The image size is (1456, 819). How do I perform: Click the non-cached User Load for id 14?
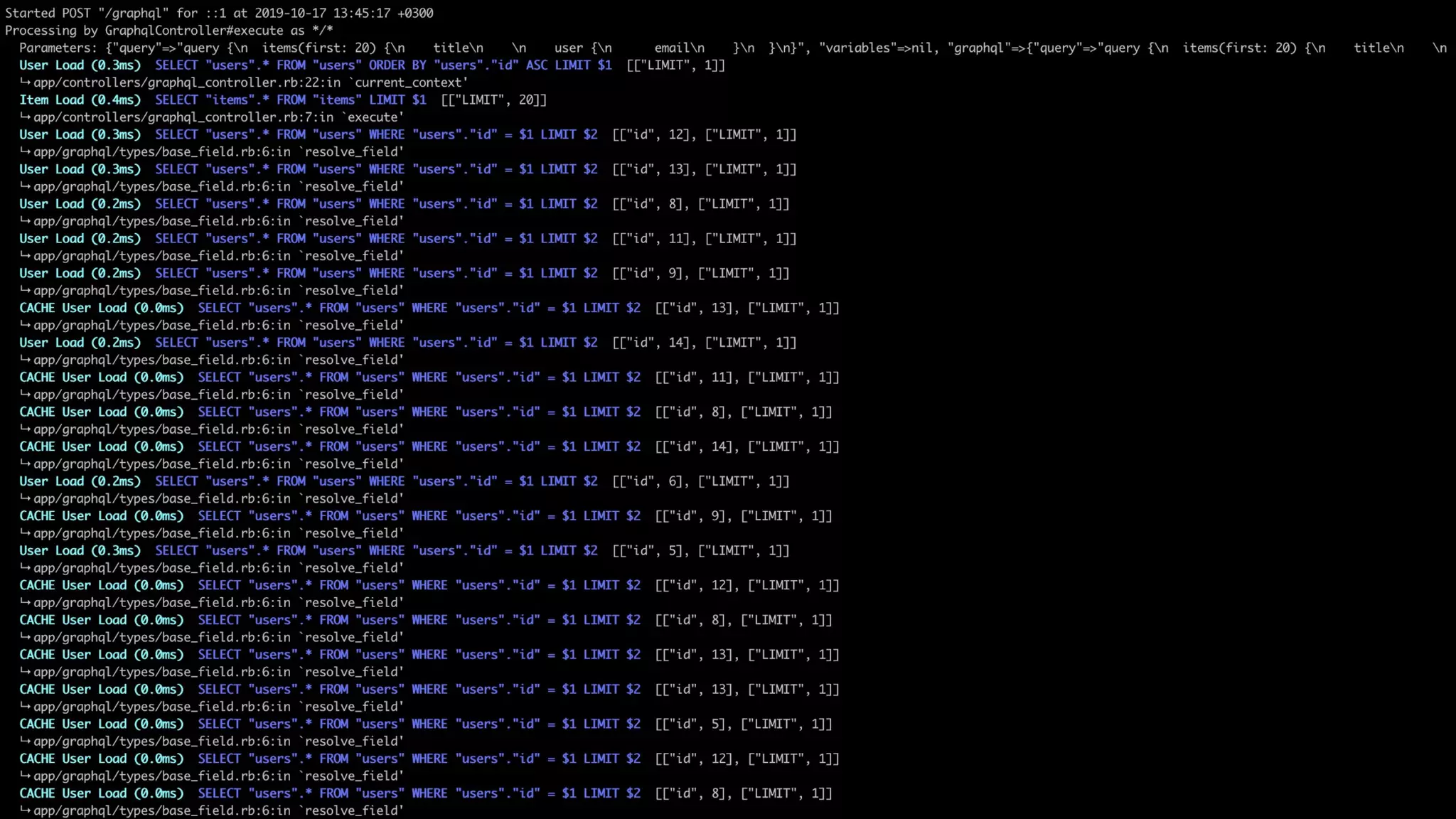click(x=376, y=343)
